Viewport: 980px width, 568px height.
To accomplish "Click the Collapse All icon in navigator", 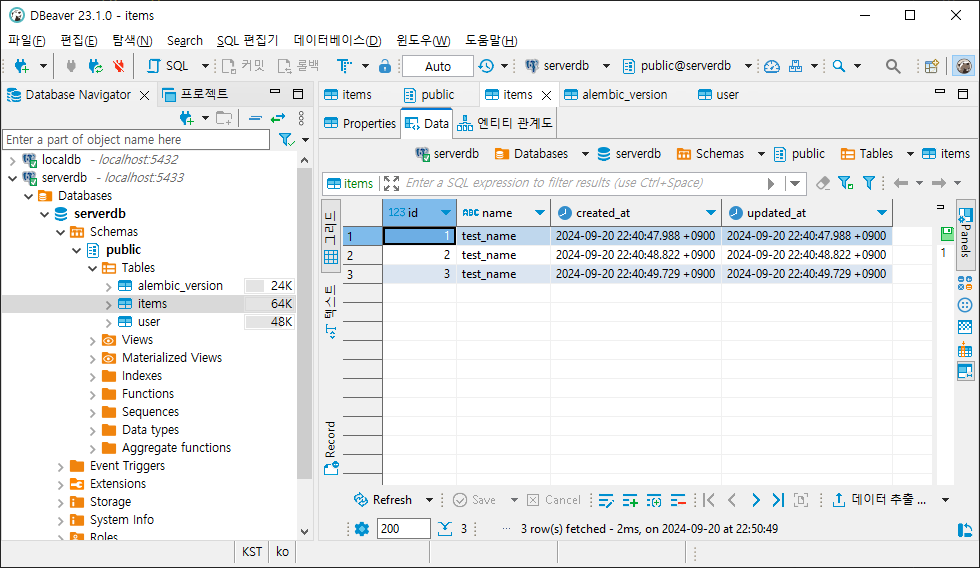I will pos(255,117).
